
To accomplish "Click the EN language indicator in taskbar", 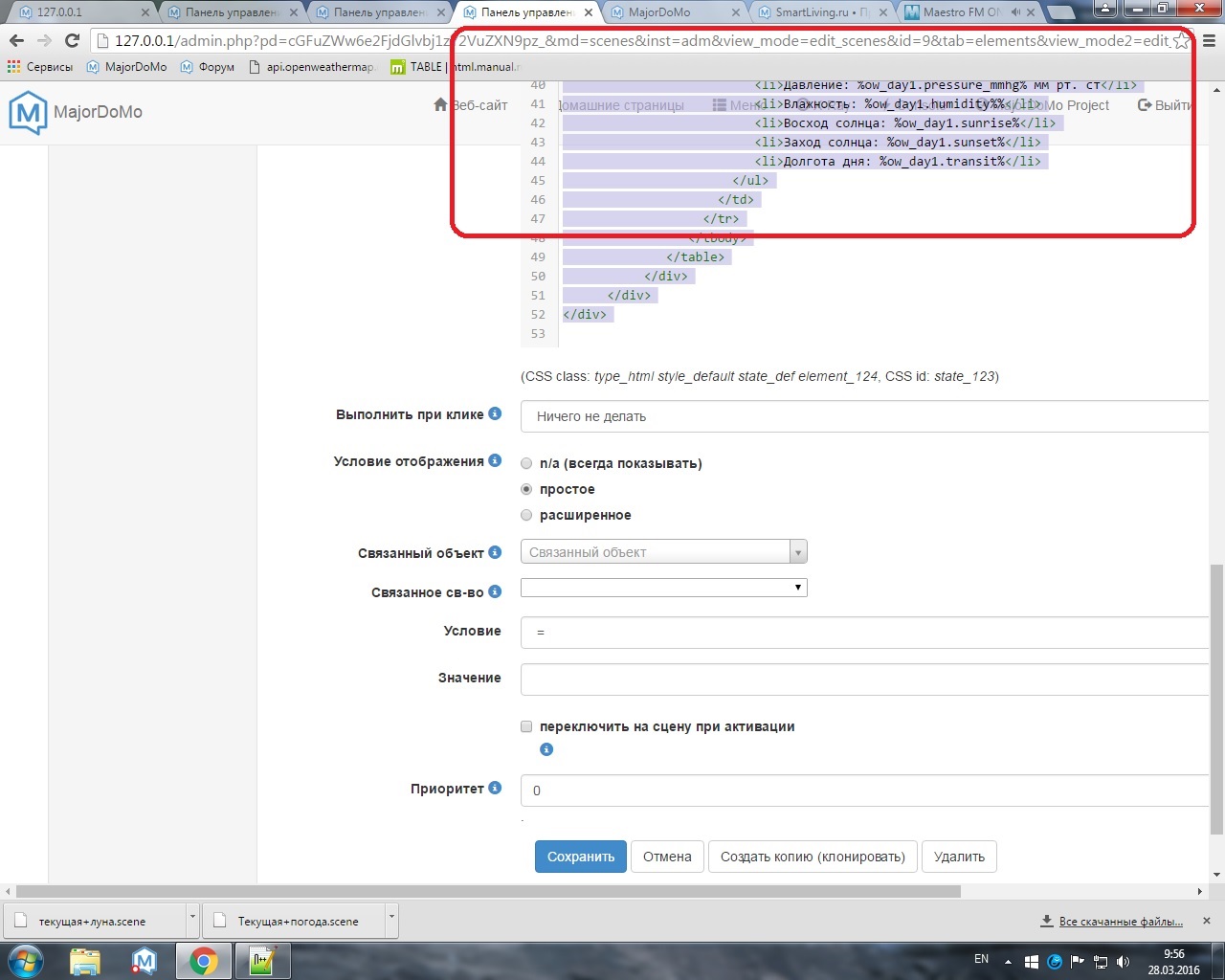I will [981, 959].
